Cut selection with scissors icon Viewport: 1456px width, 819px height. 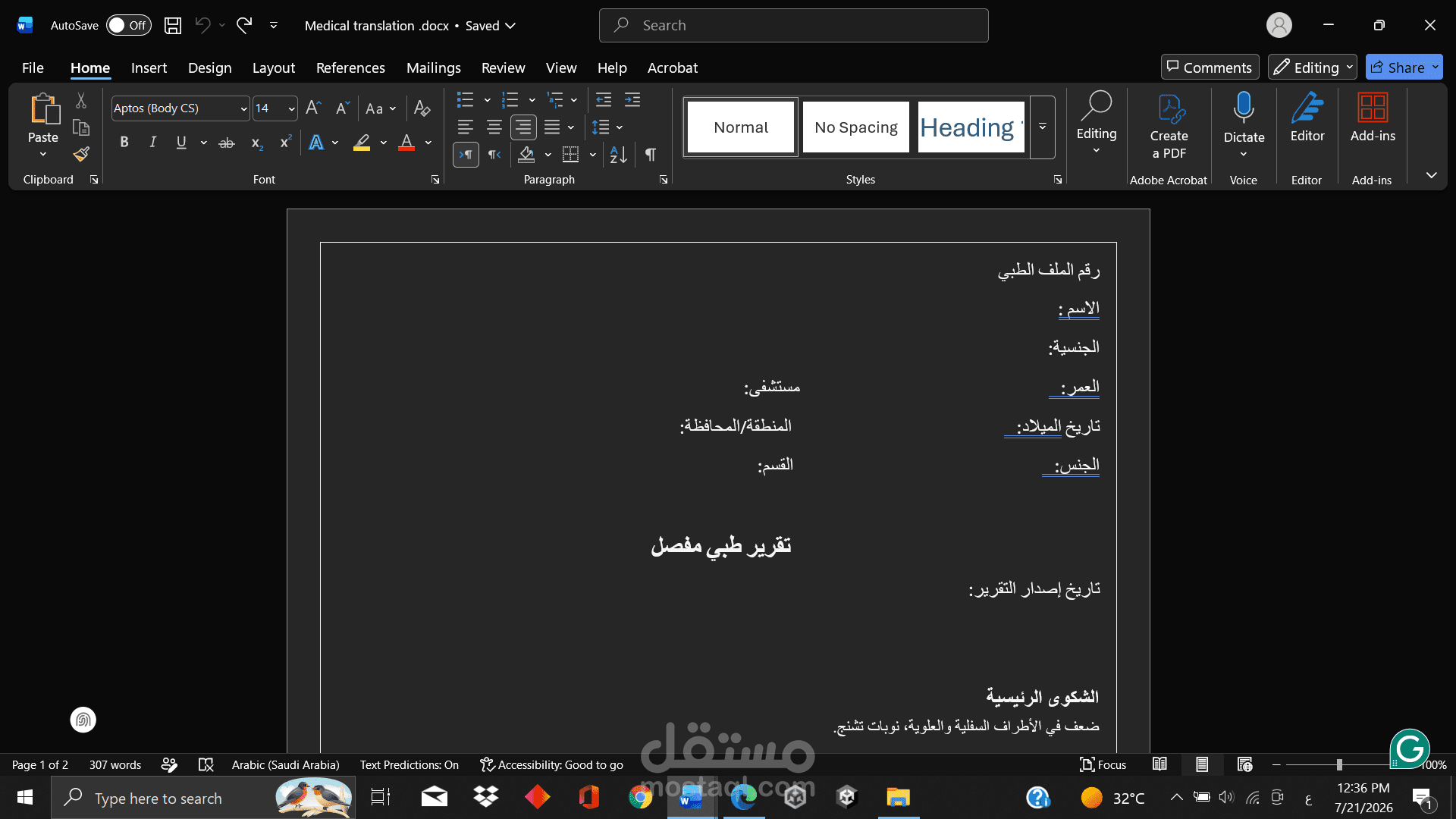click(x=81, y=101)
